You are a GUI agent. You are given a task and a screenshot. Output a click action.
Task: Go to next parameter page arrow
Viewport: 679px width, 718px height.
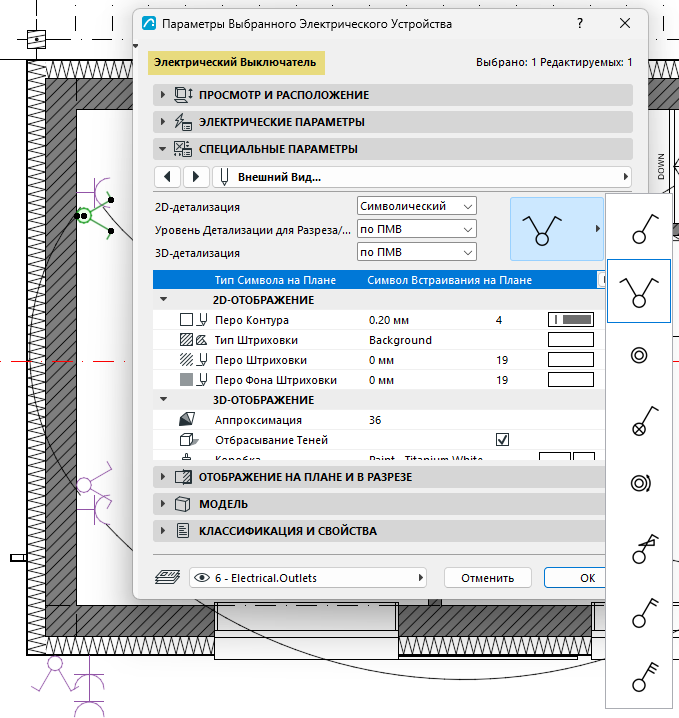(x=196, y=177)
